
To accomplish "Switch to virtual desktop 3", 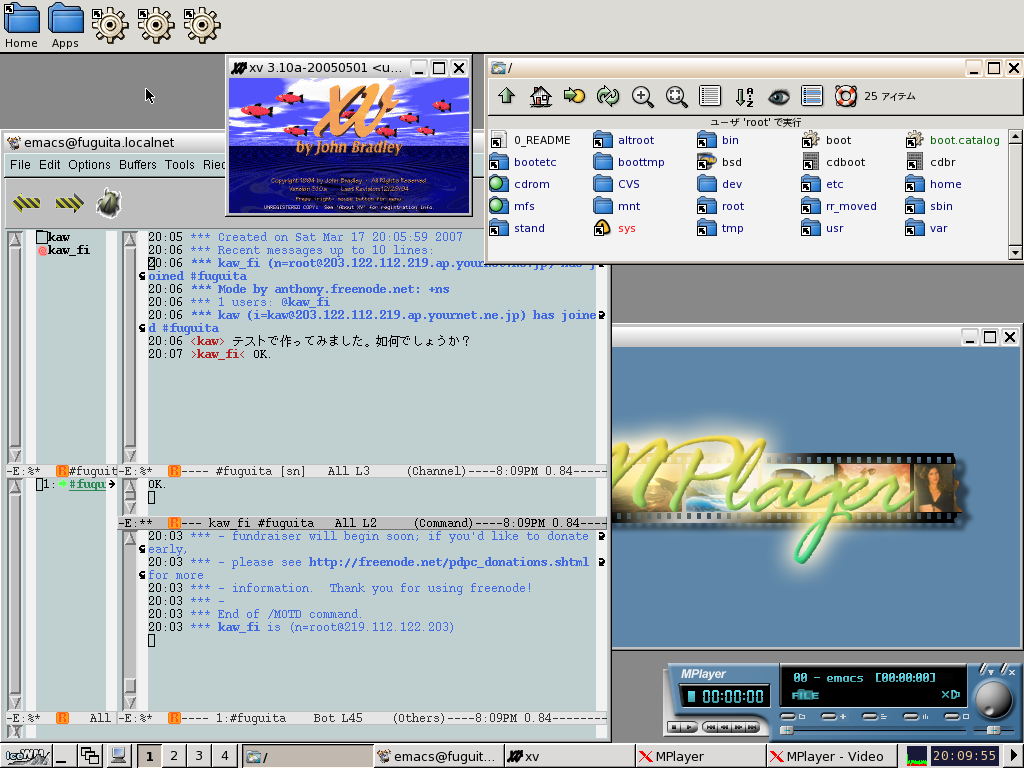I will tap(199, 756).
